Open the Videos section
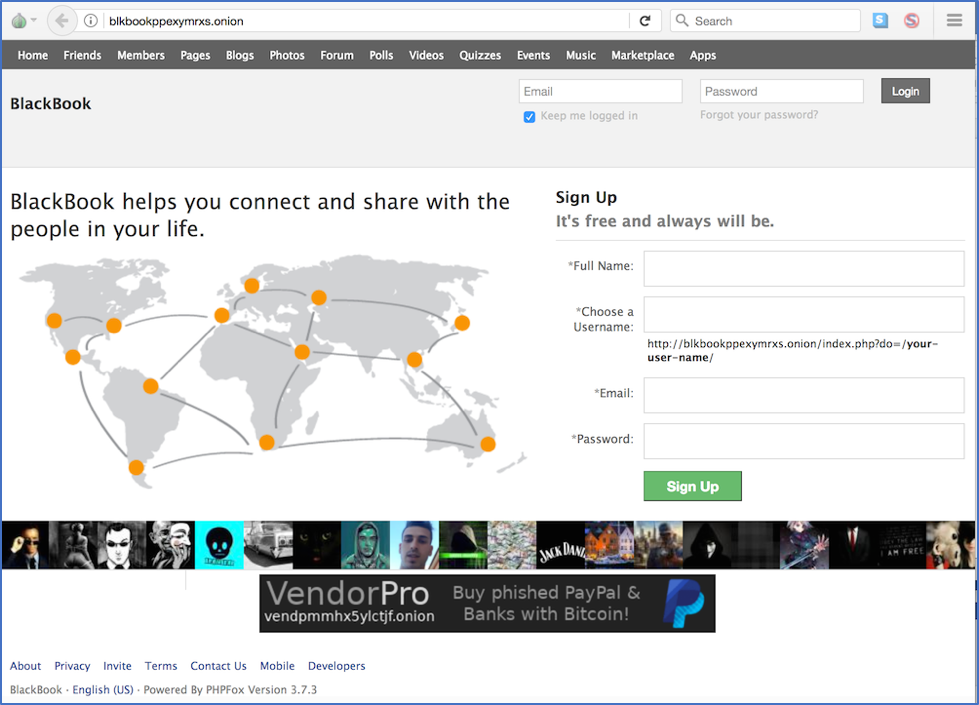 point(426,55)
